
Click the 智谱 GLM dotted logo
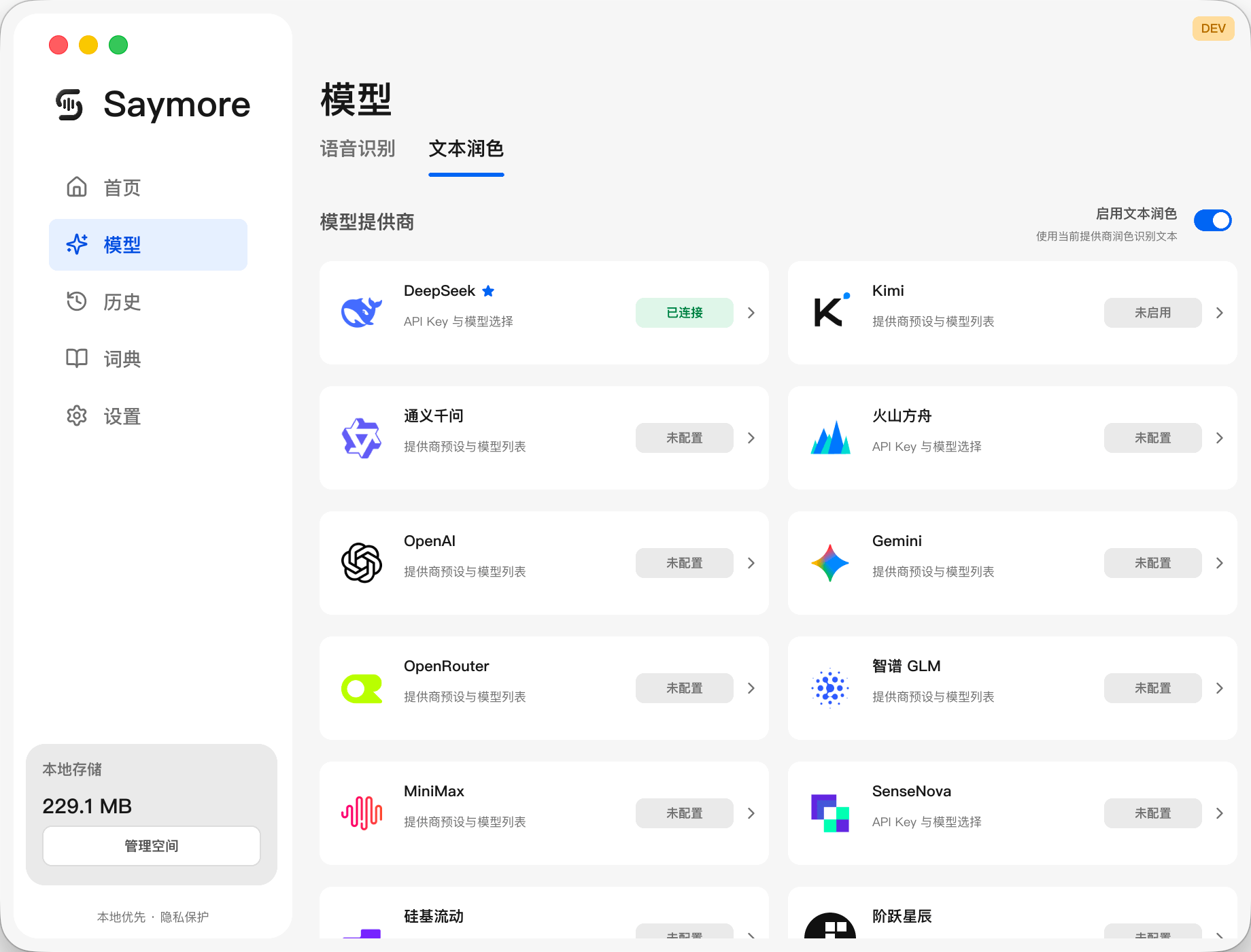(830, 688)
